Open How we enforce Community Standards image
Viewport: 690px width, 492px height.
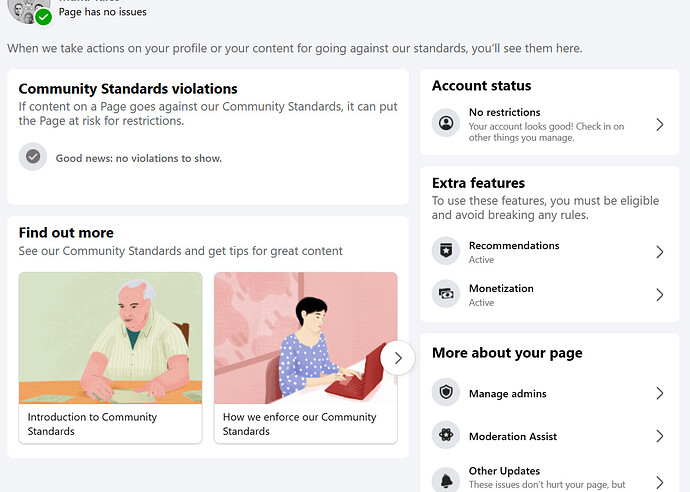coord(306,338)
